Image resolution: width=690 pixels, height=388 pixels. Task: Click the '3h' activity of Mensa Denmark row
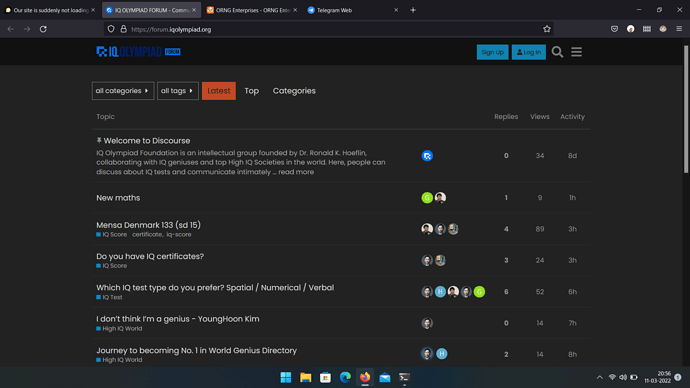pyautogui.click(x=572, y=229)
